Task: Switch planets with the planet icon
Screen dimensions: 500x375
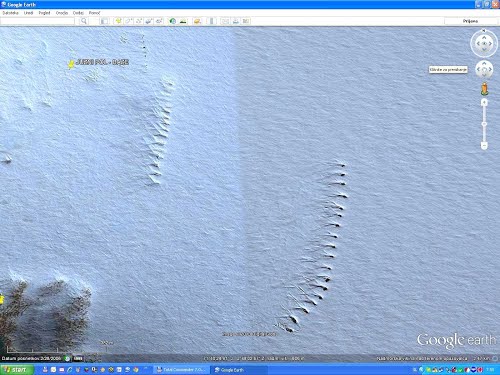Action: click(x=197, y=21)
